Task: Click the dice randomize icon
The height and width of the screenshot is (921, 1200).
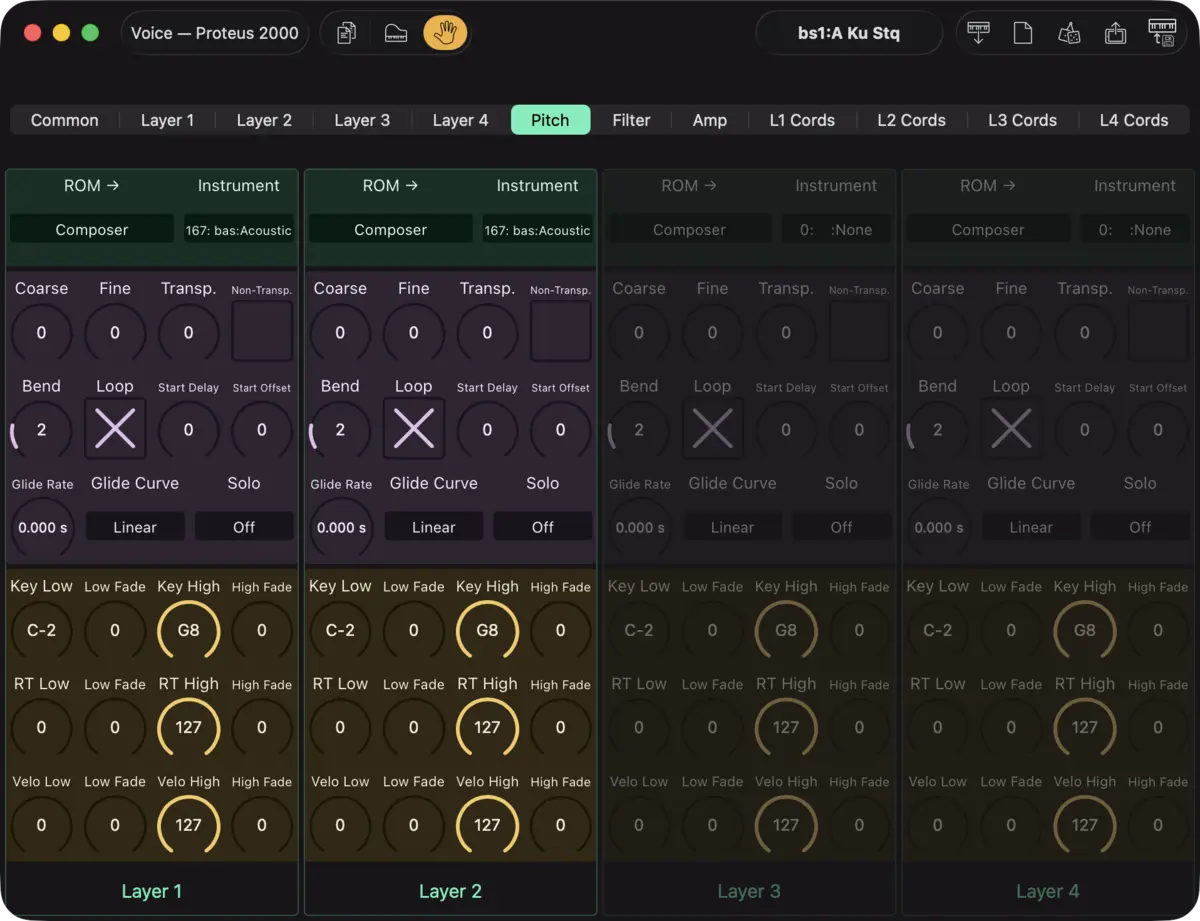Action: click(1069, 33)
